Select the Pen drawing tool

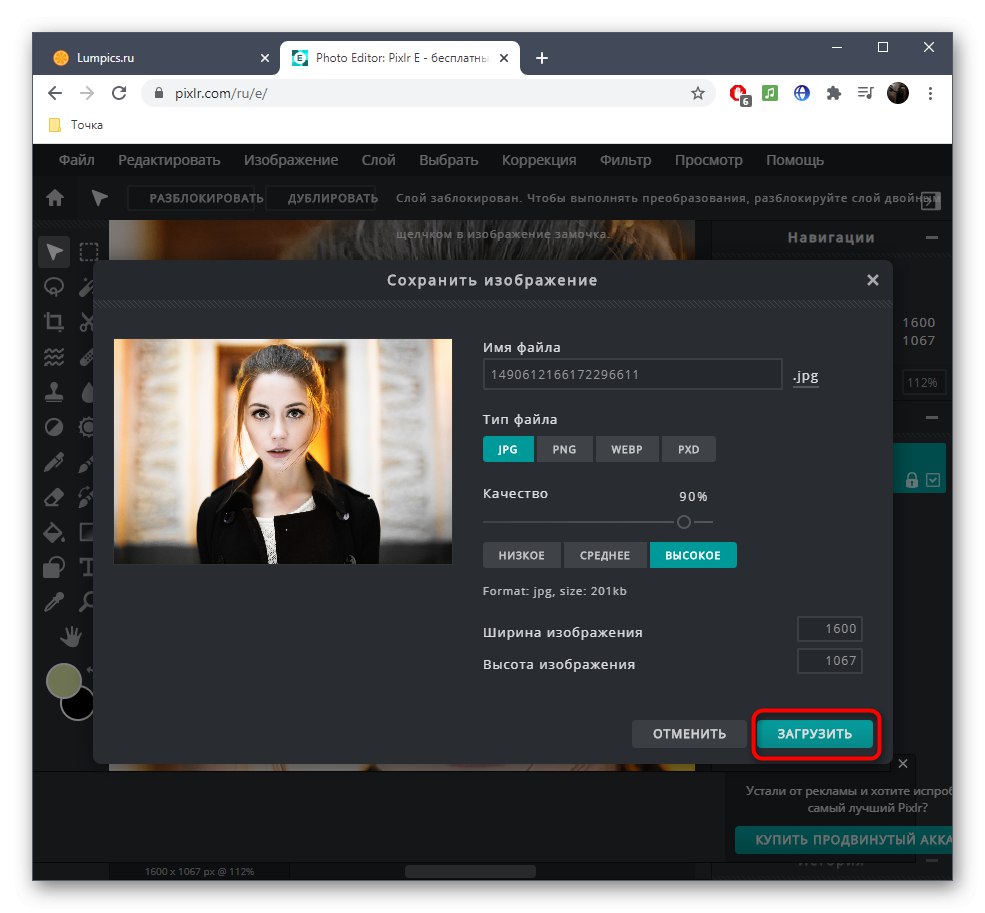pos(54,462)
